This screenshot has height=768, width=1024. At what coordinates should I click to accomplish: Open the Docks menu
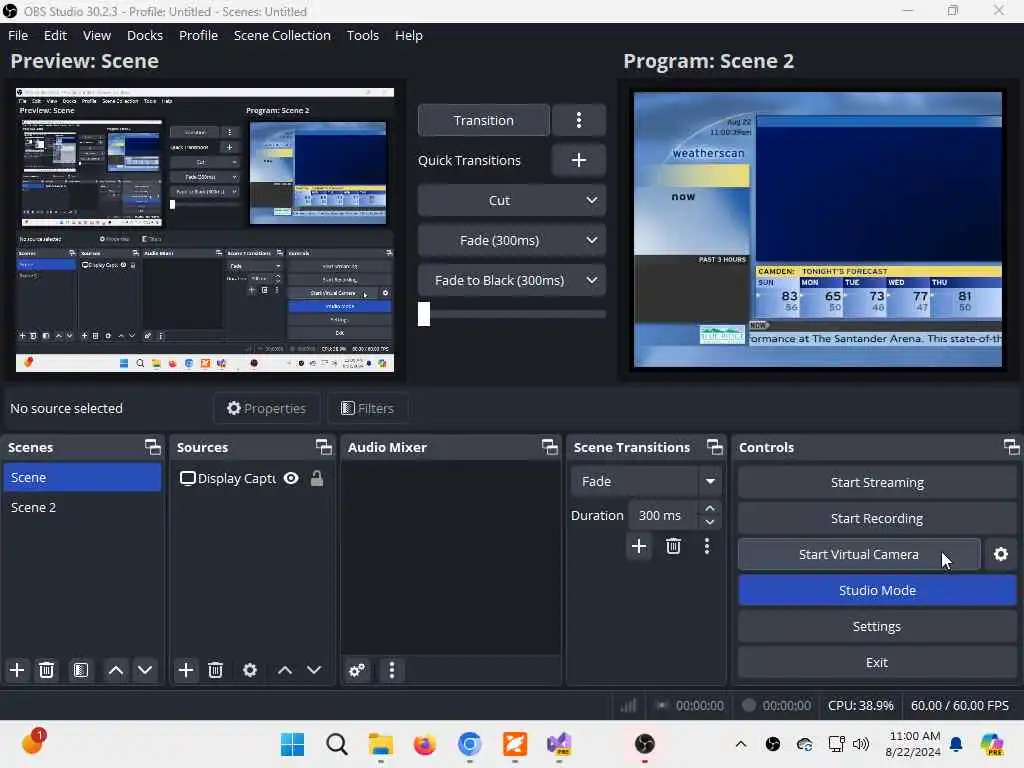[145, 35]
